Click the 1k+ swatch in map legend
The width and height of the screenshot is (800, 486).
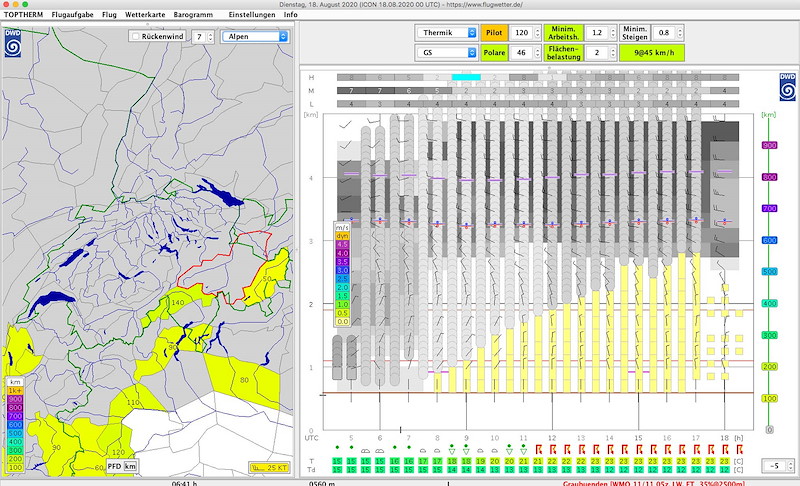15,391
